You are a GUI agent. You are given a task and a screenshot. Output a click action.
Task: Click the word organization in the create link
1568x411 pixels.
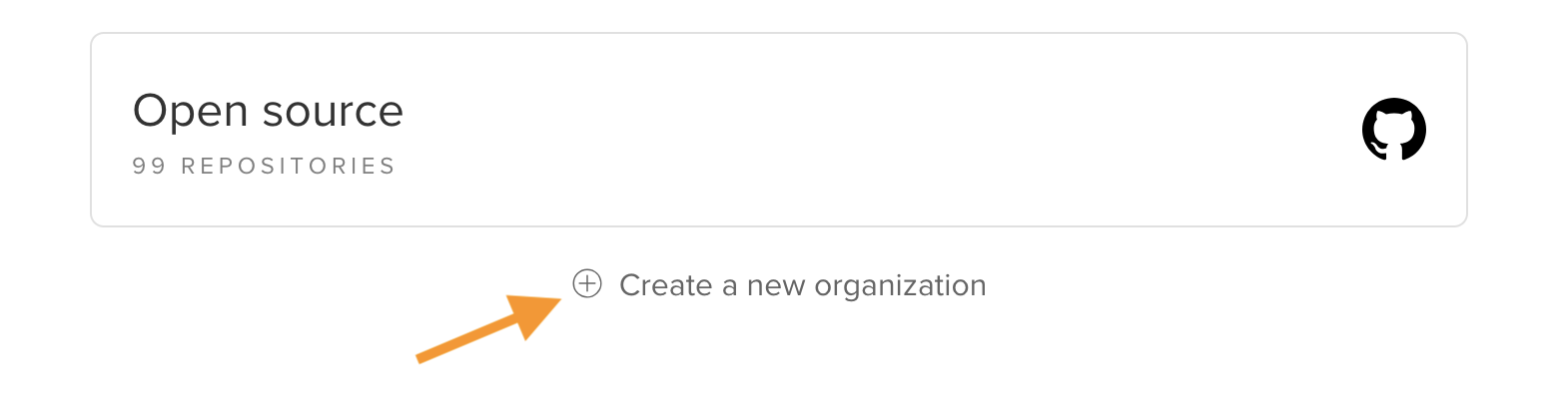point(900,286)
